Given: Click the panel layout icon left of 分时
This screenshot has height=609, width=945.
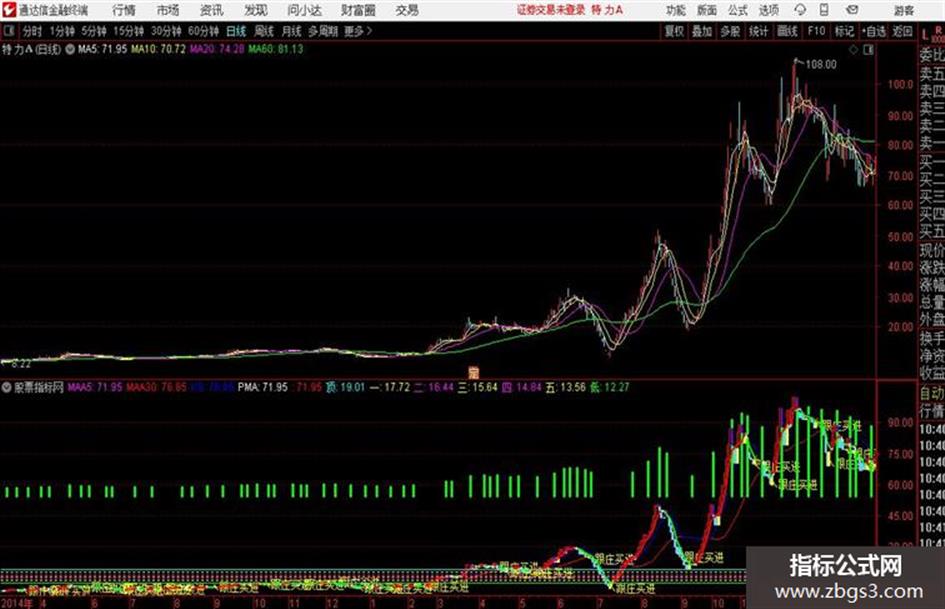Looking at the screenshot, I should pos(8,31).
